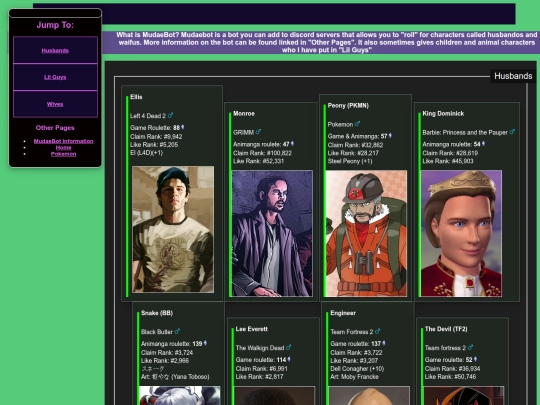Click the male symbol icon on The Devil (TF2) card
The width and height of the screenshot is (540, 405).
click(470, 347)
